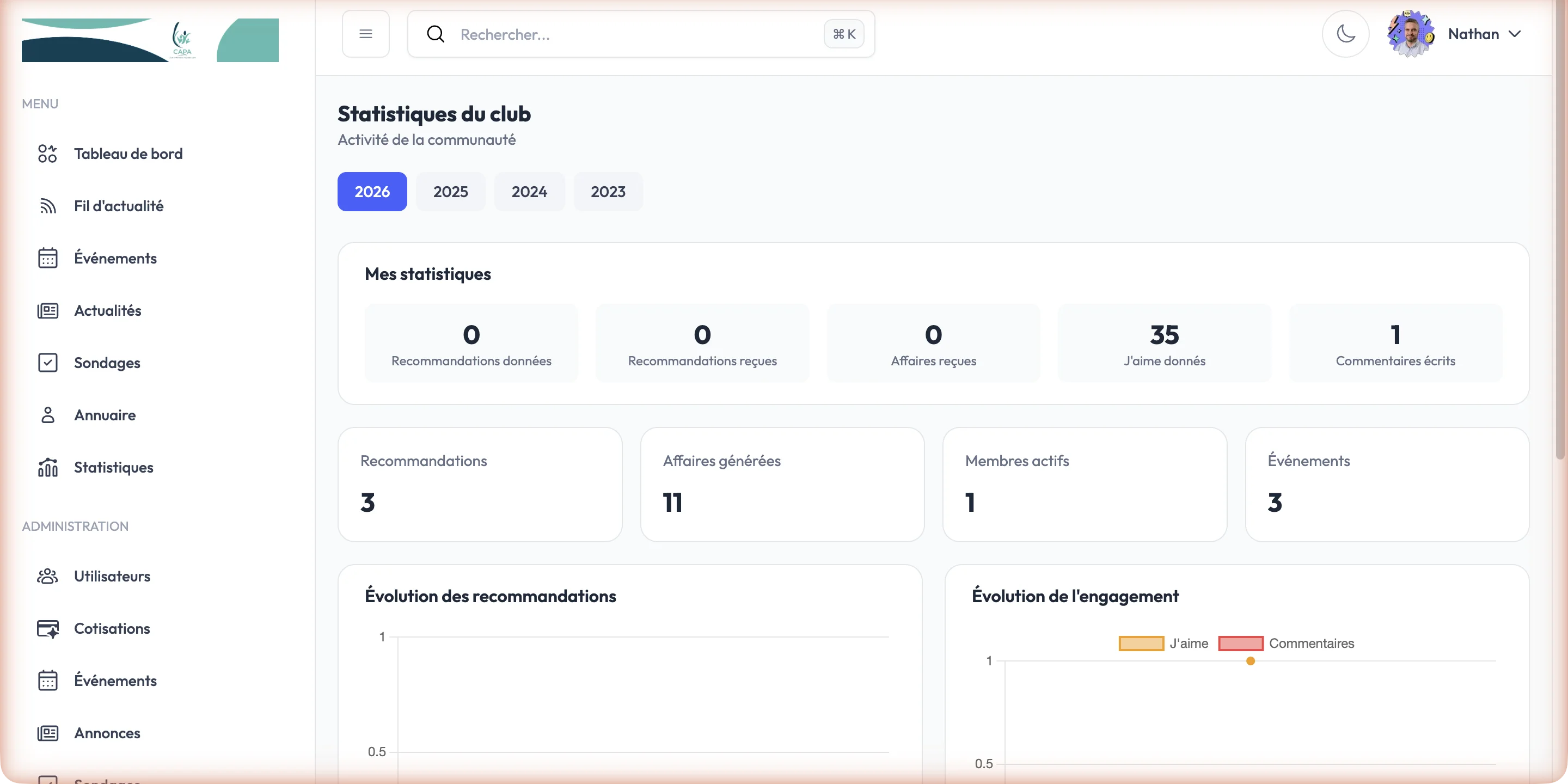Click the Tableau de bord grid icon

(x=47, y=154)
